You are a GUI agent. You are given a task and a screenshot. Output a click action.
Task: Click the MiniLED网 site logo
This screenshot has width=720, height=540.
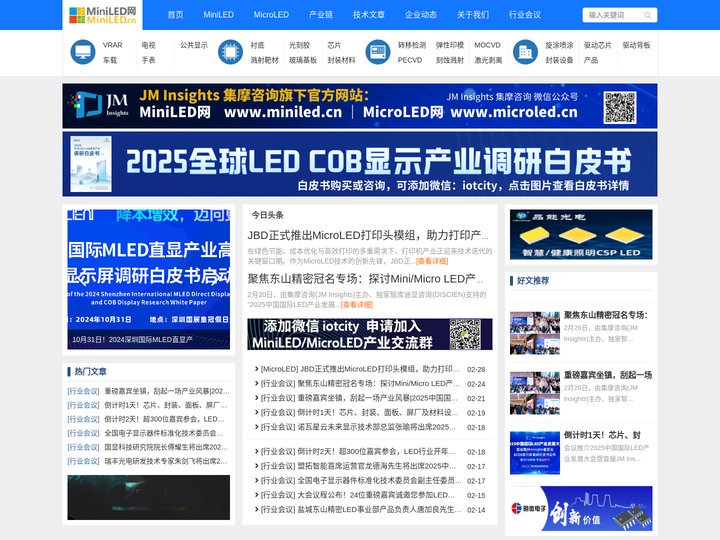click(x=102, y=15)
